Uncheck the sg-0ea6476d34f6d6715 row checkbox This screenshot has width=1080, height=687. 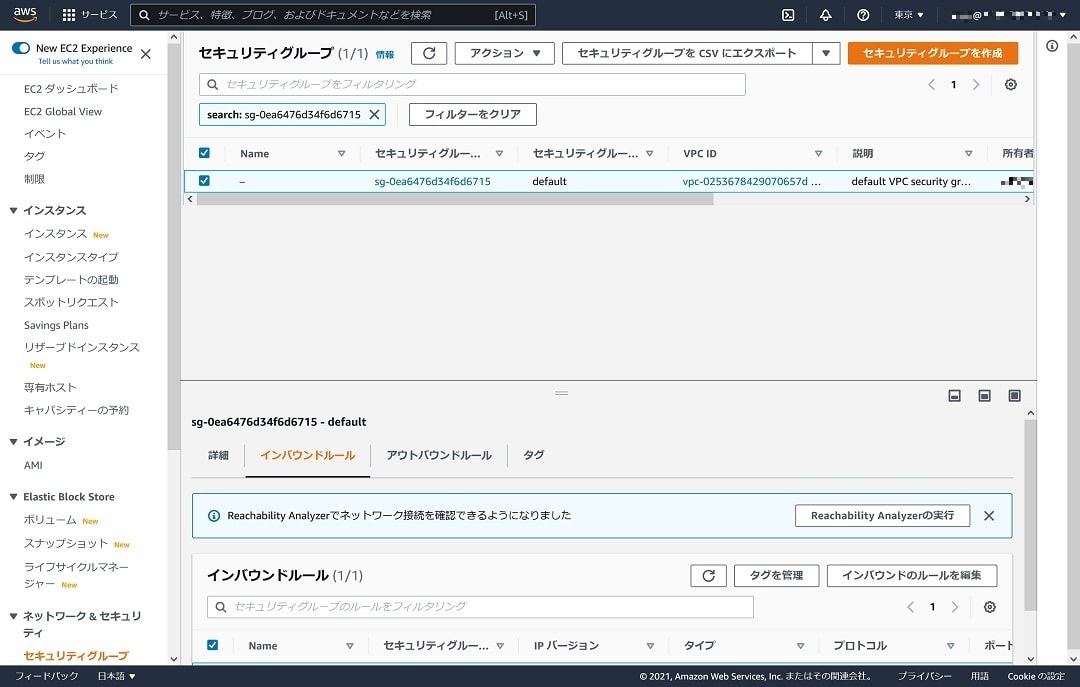[204, 181]
